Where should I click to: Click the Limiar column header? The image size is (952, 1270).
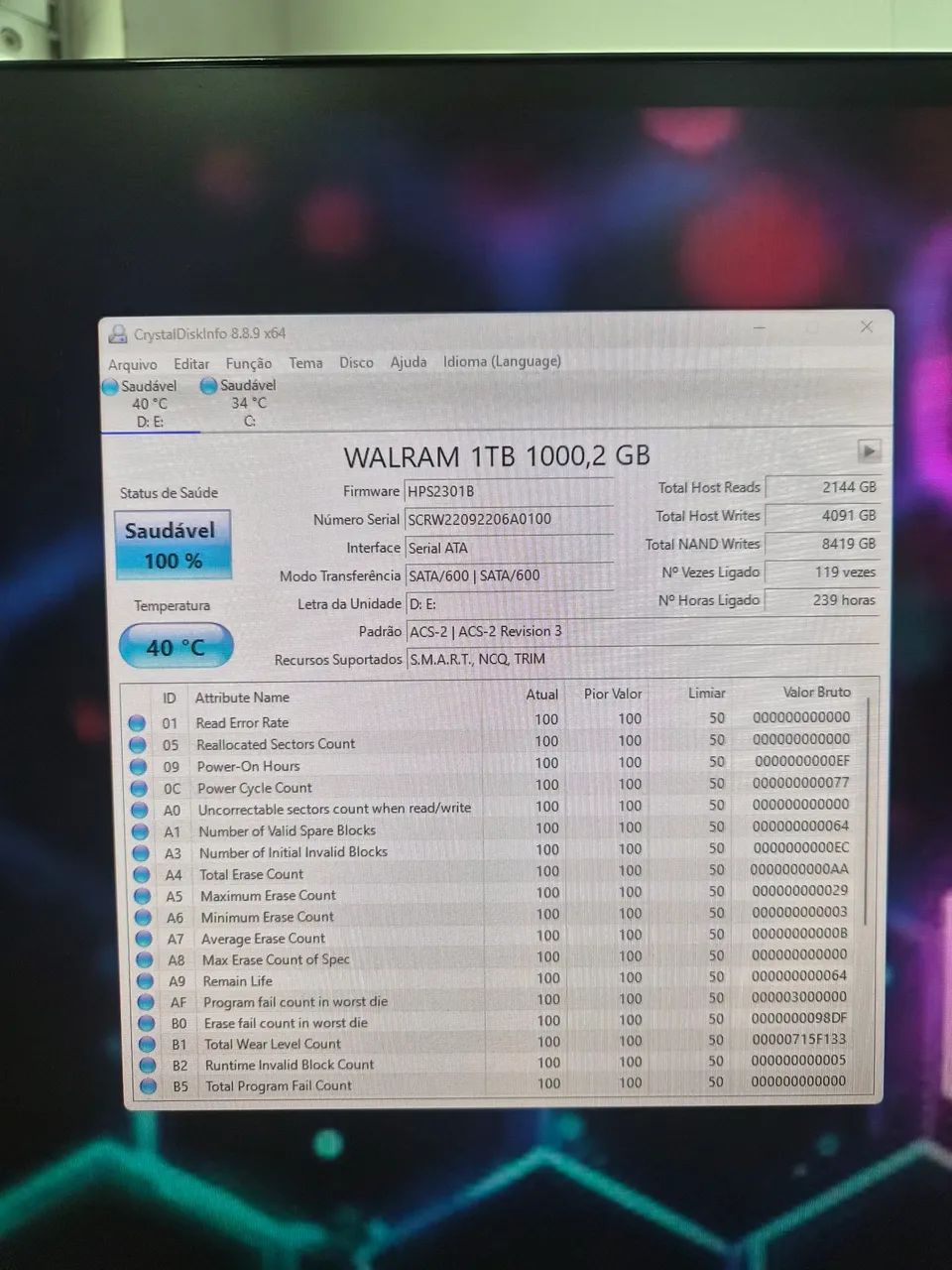click(706, 694)
